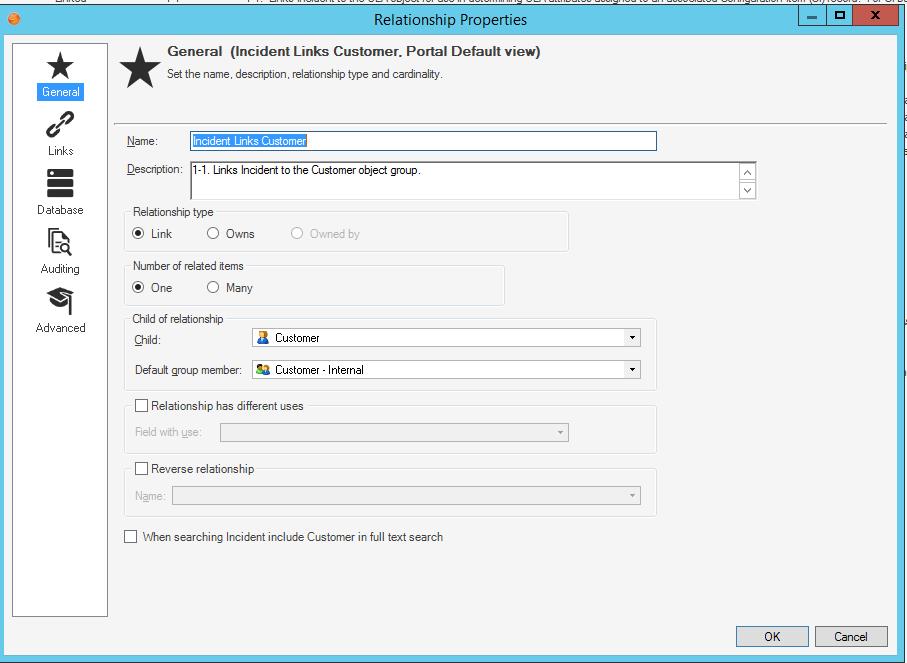Open the Default group member dropdown

pos(631,369)
